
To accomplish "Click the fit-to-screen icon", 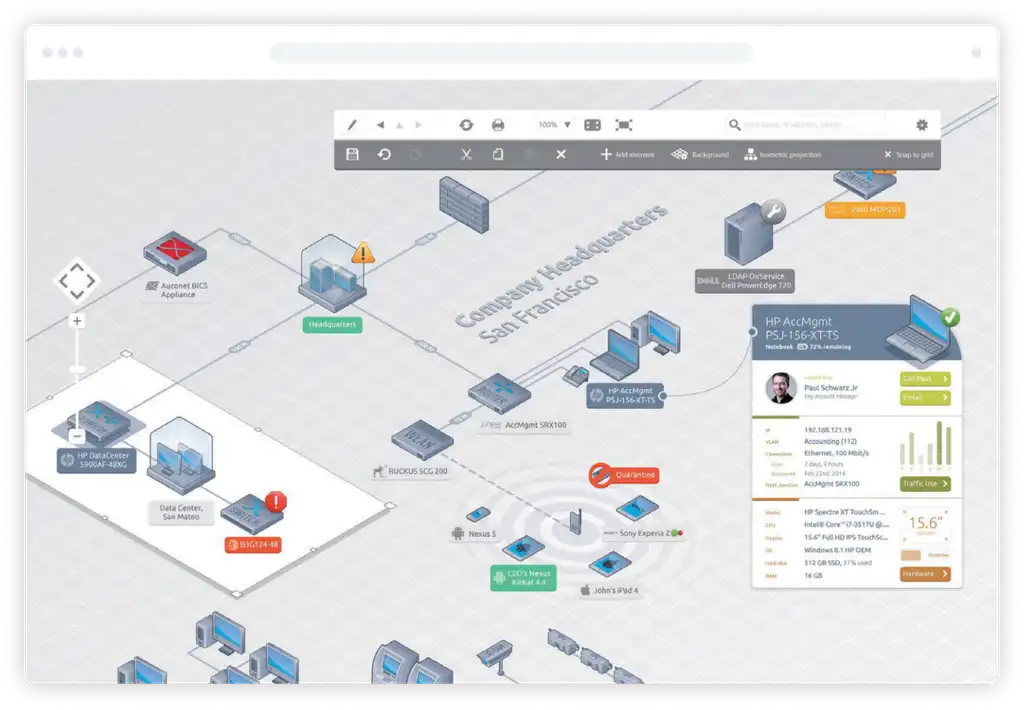I will coord(622,125).
